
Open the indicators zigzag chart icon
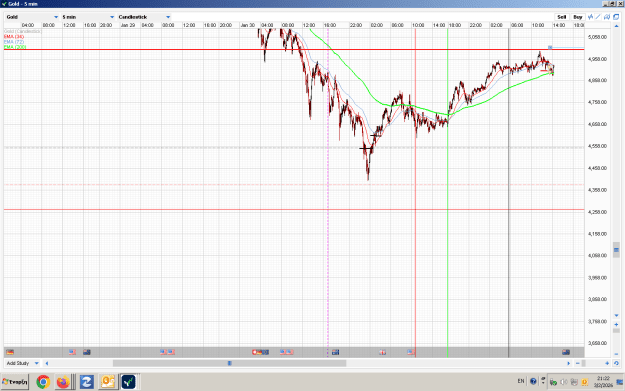[x=590, y=17]
